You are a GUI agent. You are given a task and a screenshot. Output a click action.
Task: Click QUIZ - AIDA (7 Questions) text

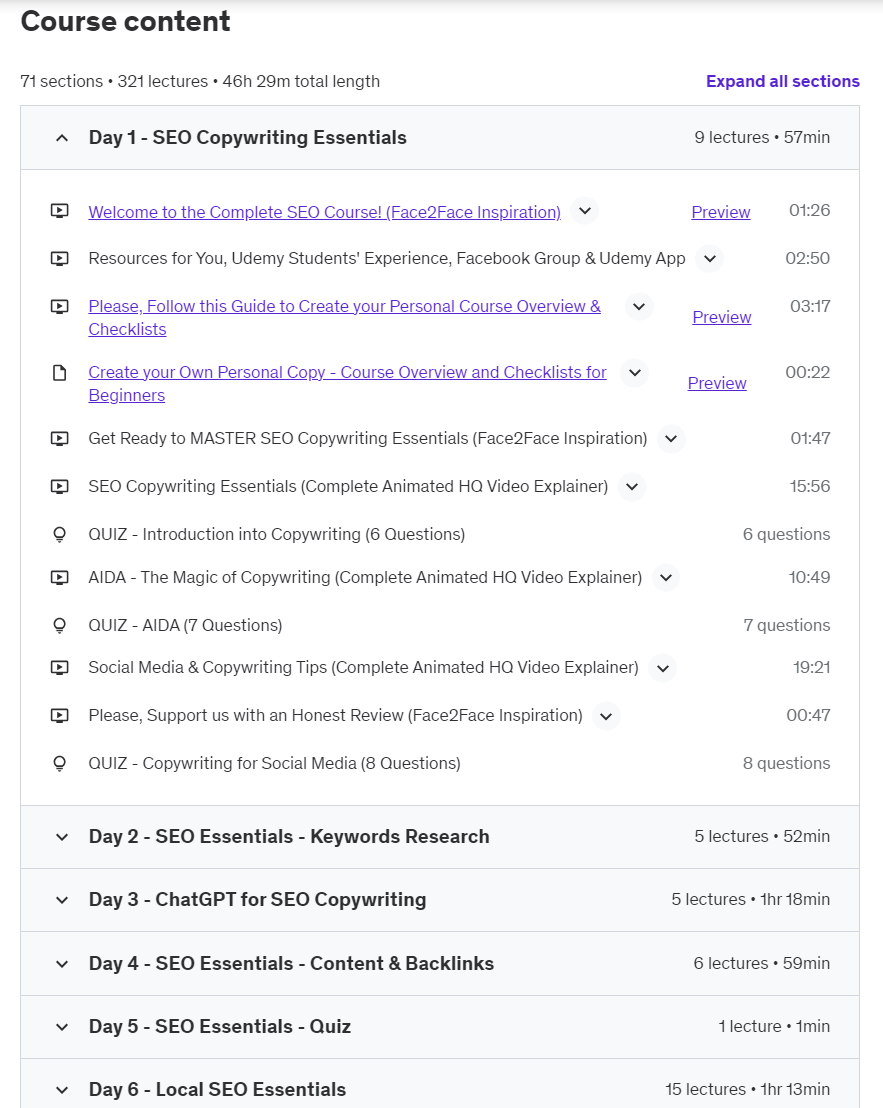185,625
